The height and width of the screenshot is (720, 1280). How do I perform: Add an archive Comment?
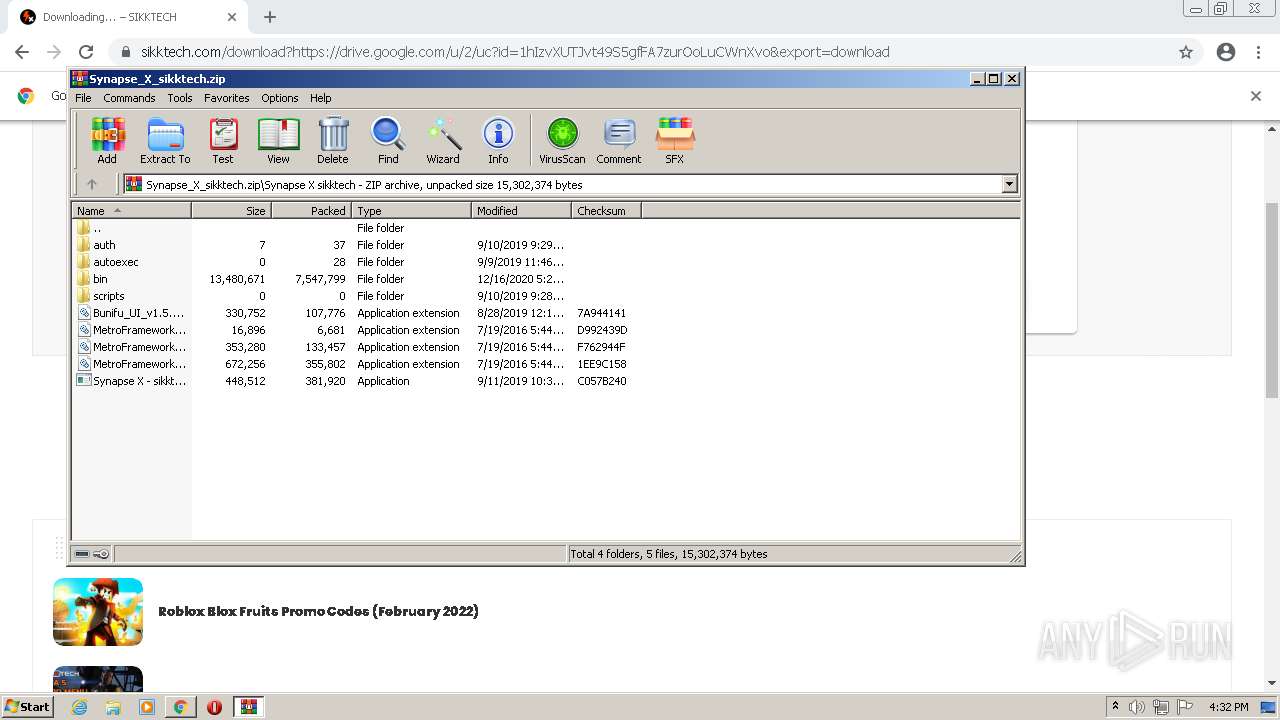619,140
